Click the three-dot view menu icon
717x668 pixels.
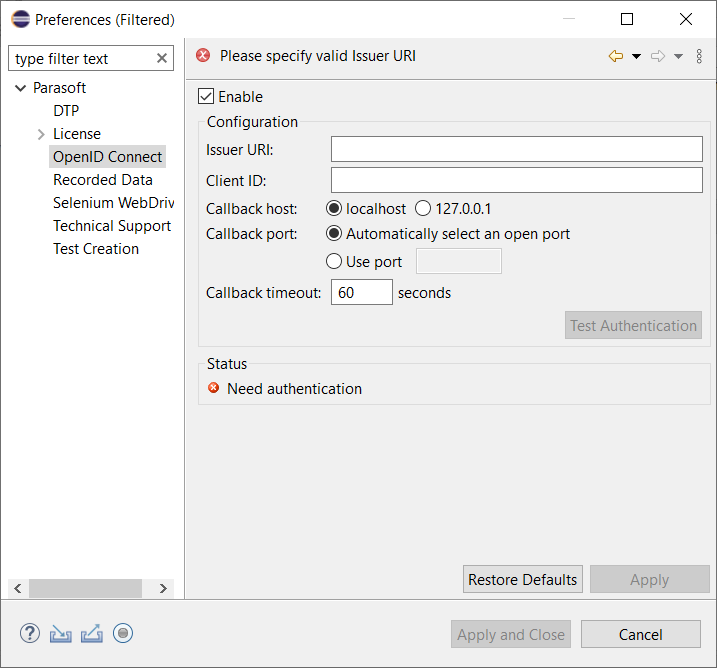(x=699, y=56)
